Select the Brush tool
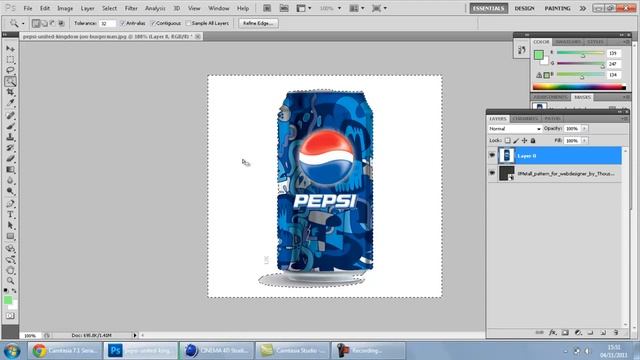 point(10,126)
